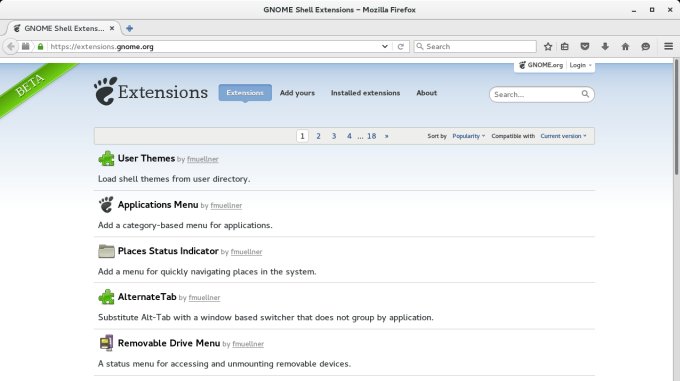Click the Removable Drive Menu icon

(x=106, y=343)
